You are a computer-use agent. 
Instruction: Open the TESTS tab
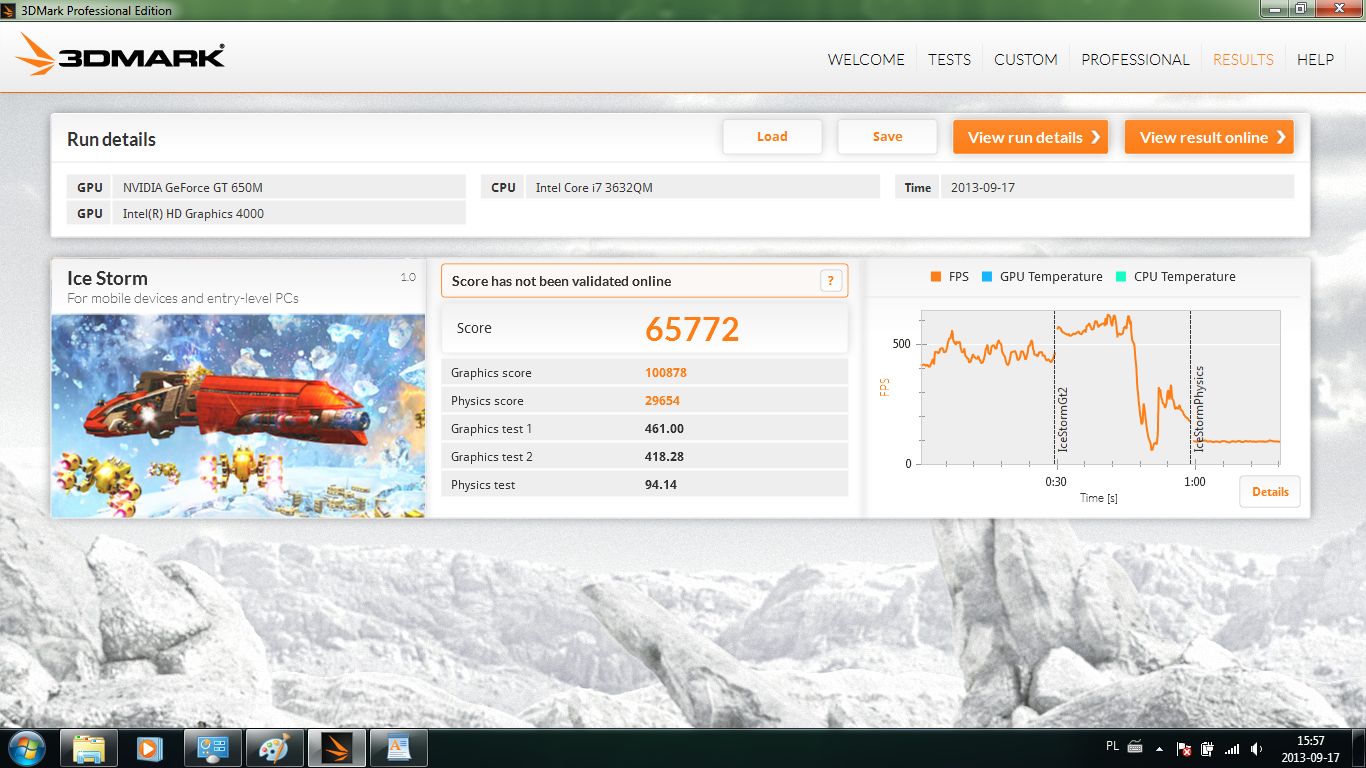[x=949, y=60]
